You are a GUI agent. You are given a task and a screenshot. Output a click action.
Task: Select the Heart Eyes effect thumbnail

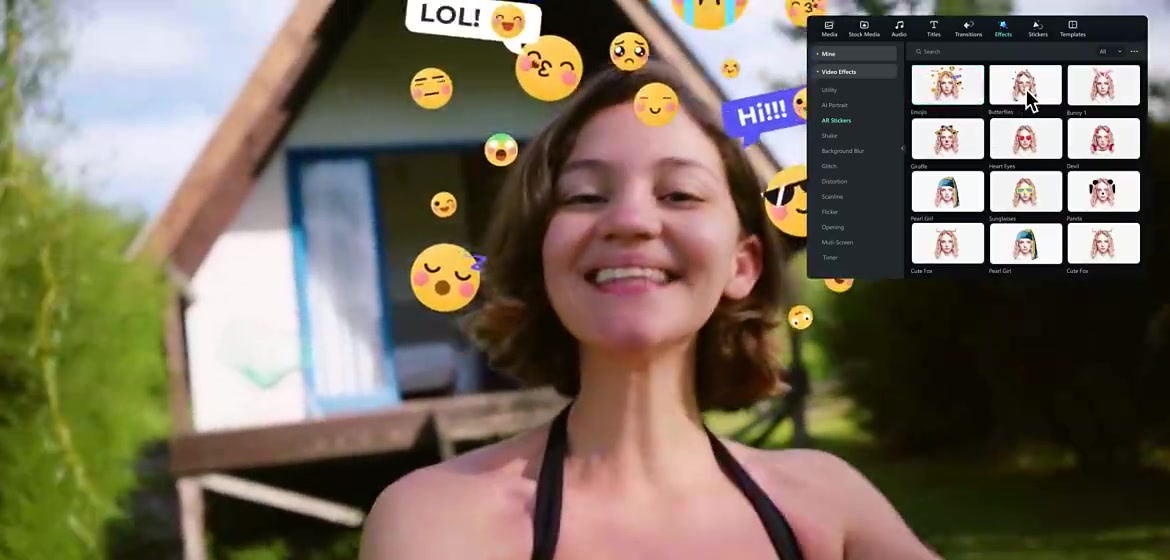click(1025, 138)
